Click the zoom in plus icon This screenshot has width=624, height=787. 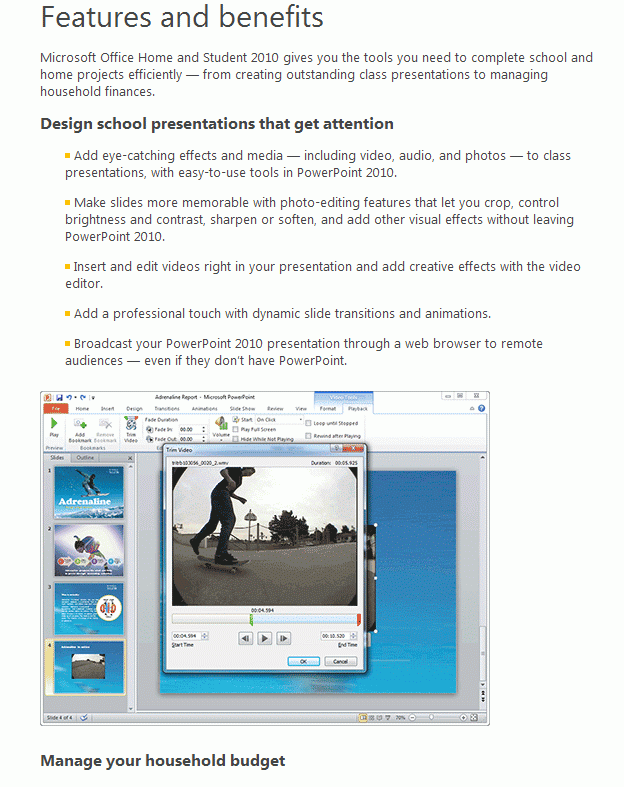tap(463, 718)
